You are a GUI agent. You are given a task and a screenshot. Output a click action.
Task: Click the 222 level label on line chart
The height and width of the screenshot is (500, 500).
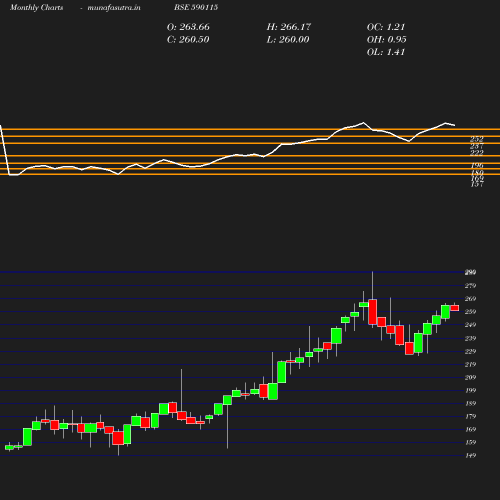click(477, 153)
